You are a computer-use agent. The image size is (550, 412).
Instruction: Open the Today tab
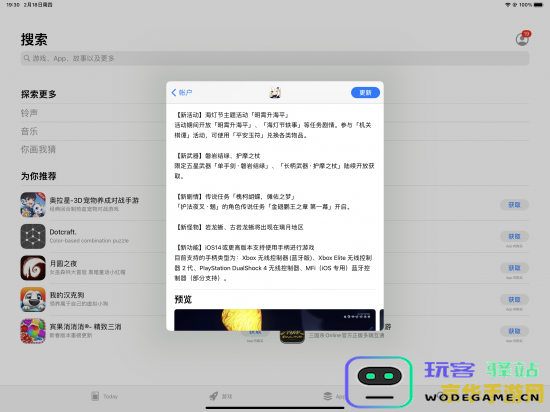pyautogui.click(x=104, y=396)
